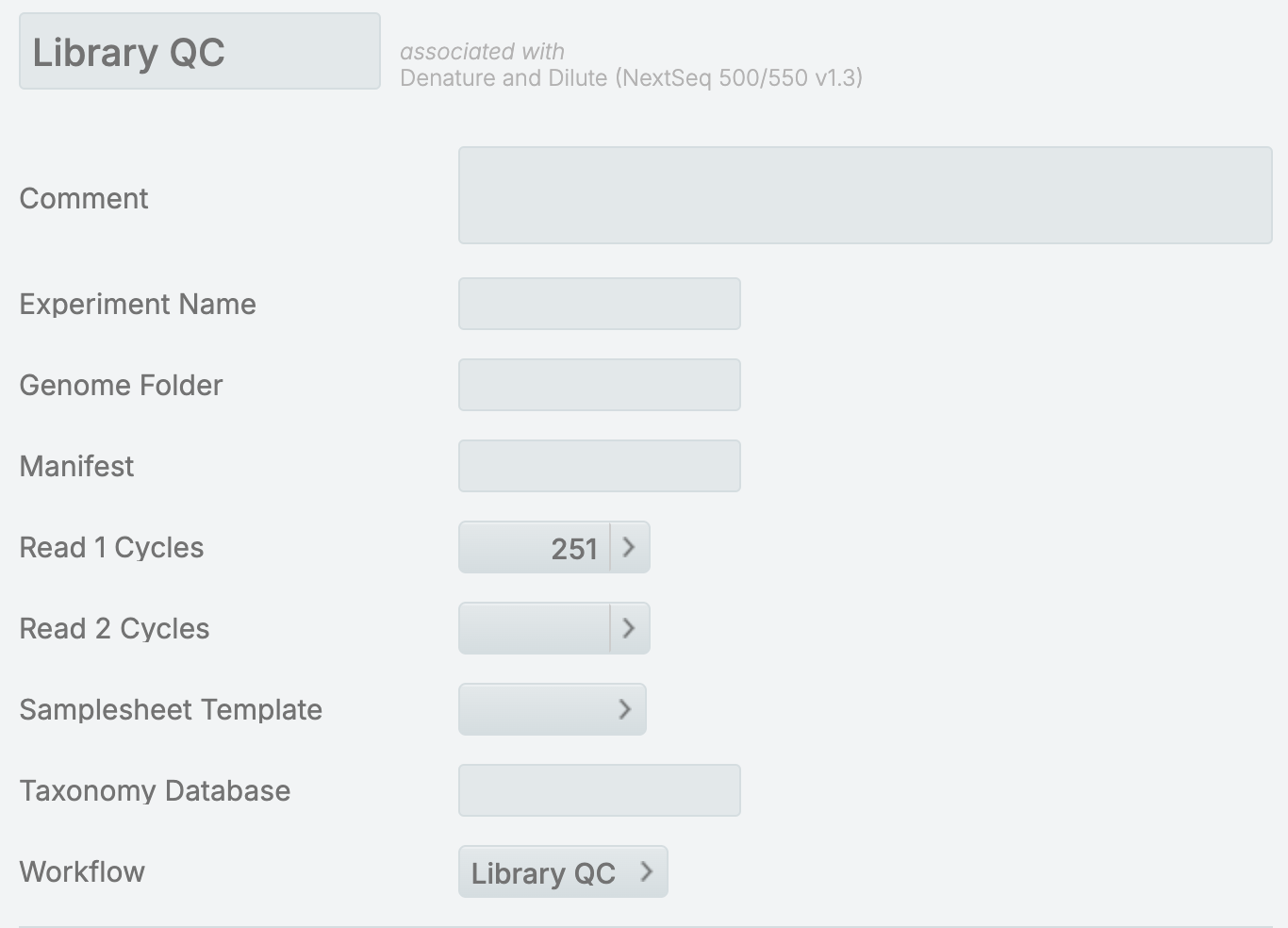Select the Genome Folder text field

(x=600, y=385)
